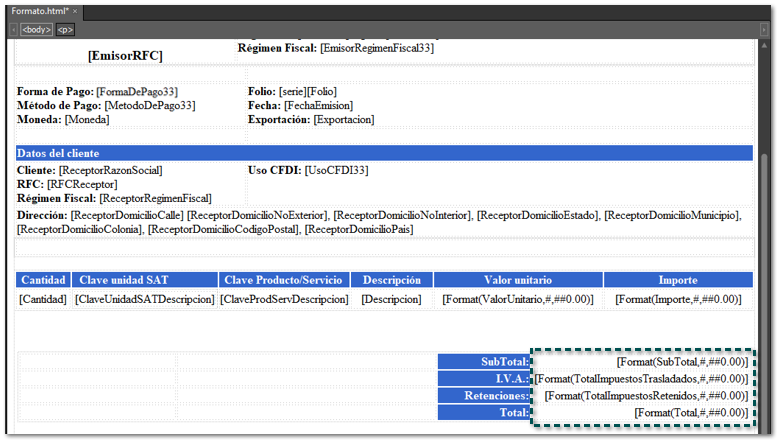Image resolution: width=780 pixels, height=443 pixels.
Task: Click the [UsoCFDI33] placeholder
Action: [336, 171]
